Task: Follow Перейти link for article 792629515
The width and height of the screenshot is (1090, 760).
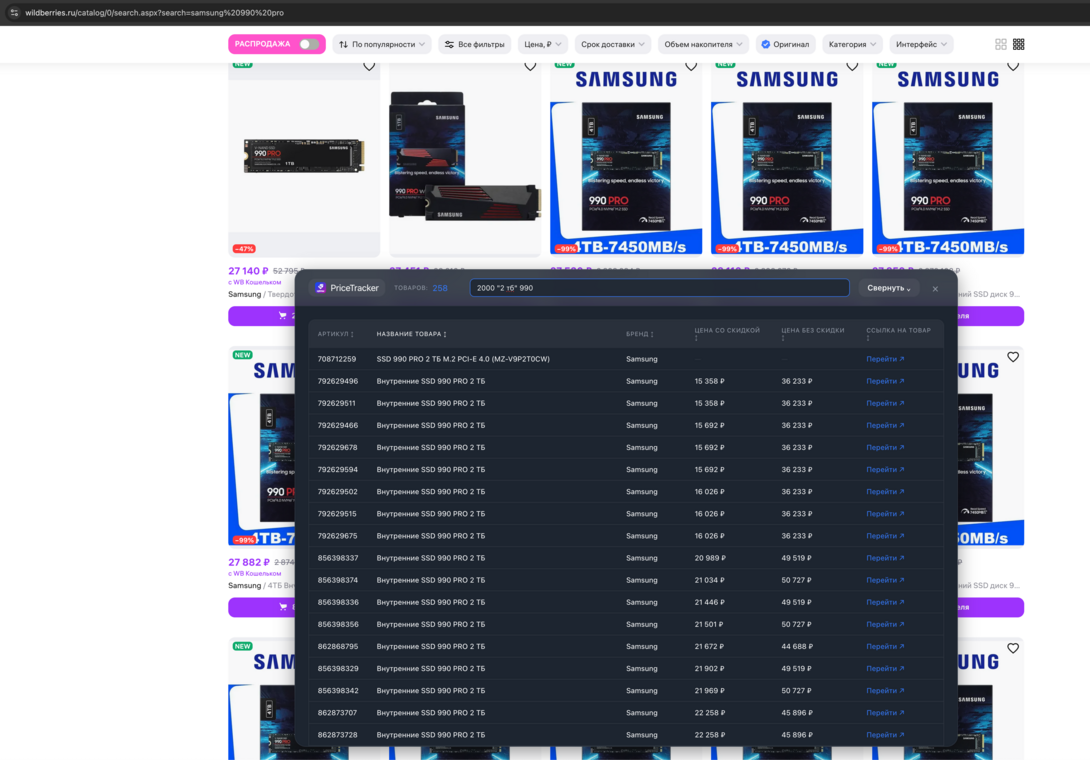Action: 885,514
